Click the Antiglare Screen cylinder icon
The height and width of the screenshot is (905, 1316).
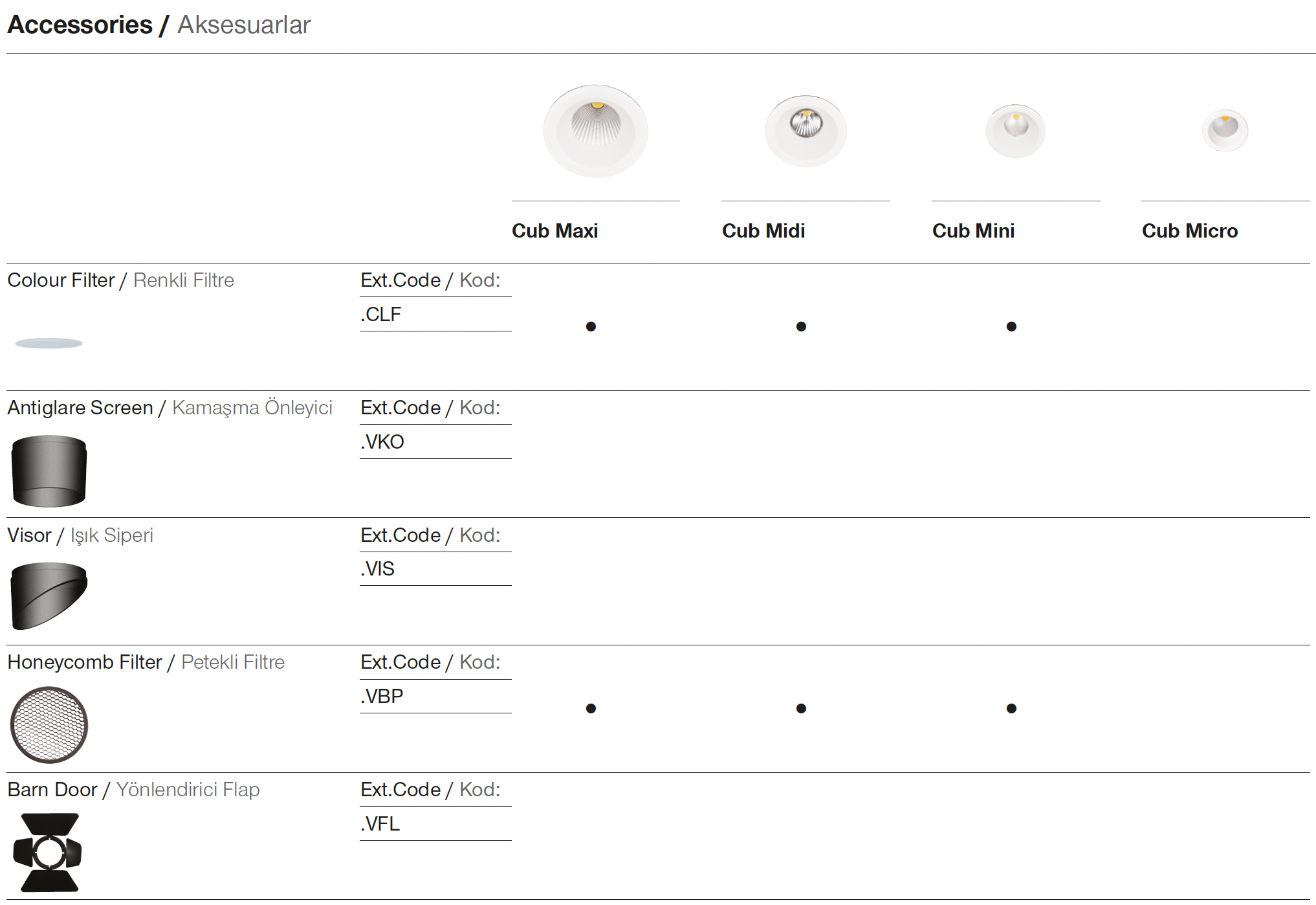point(49,471)
